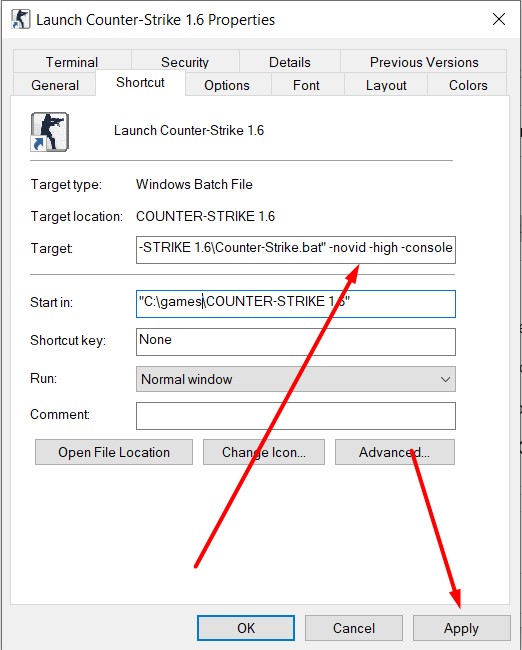Viewport: 522px width, 650px height.
Task: Click the Change Icon button
Action: point(264,452)
